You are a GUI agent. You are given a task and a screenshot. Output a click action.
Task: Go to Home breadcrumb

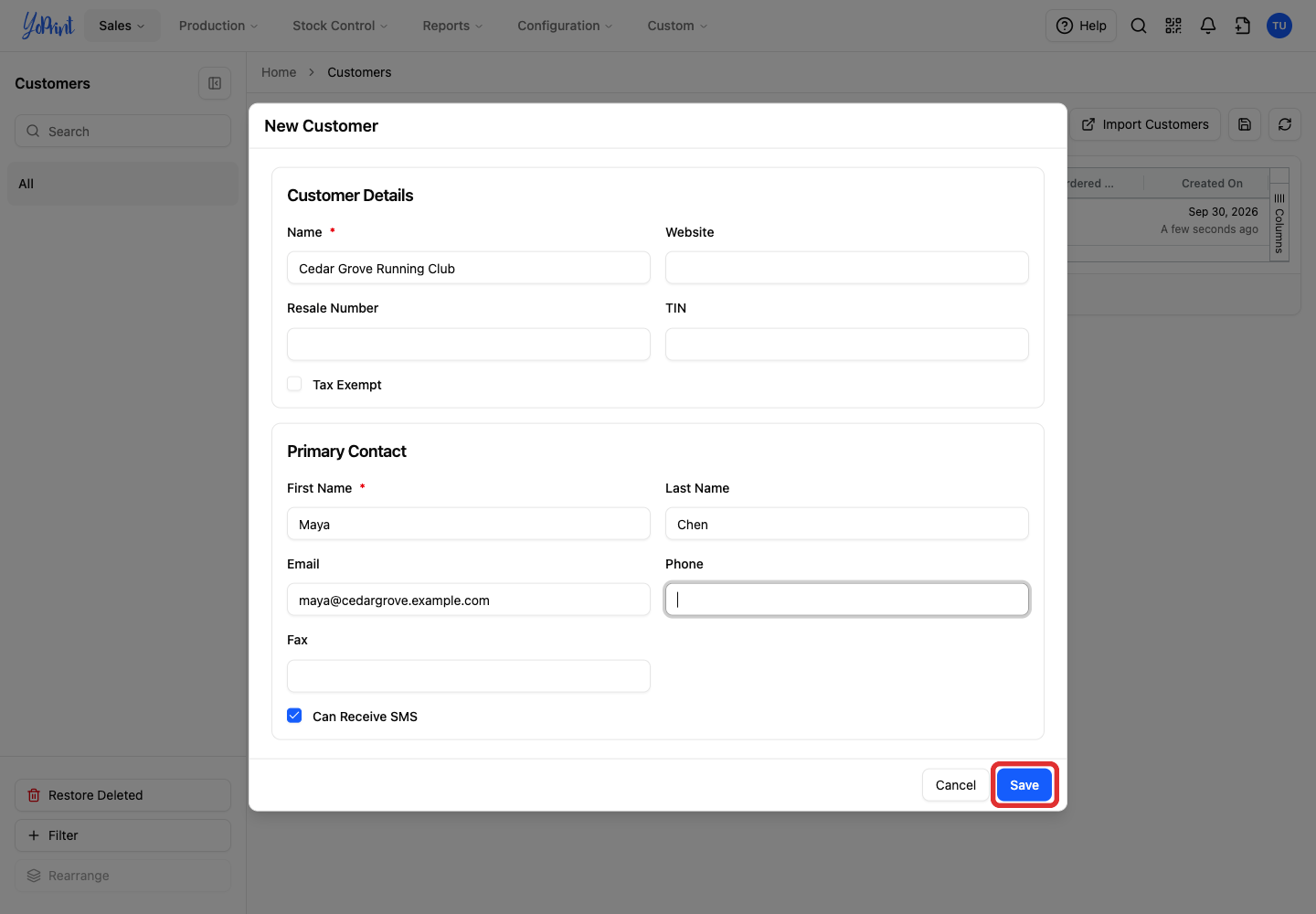pyautogui.click(x=279, y=72)
